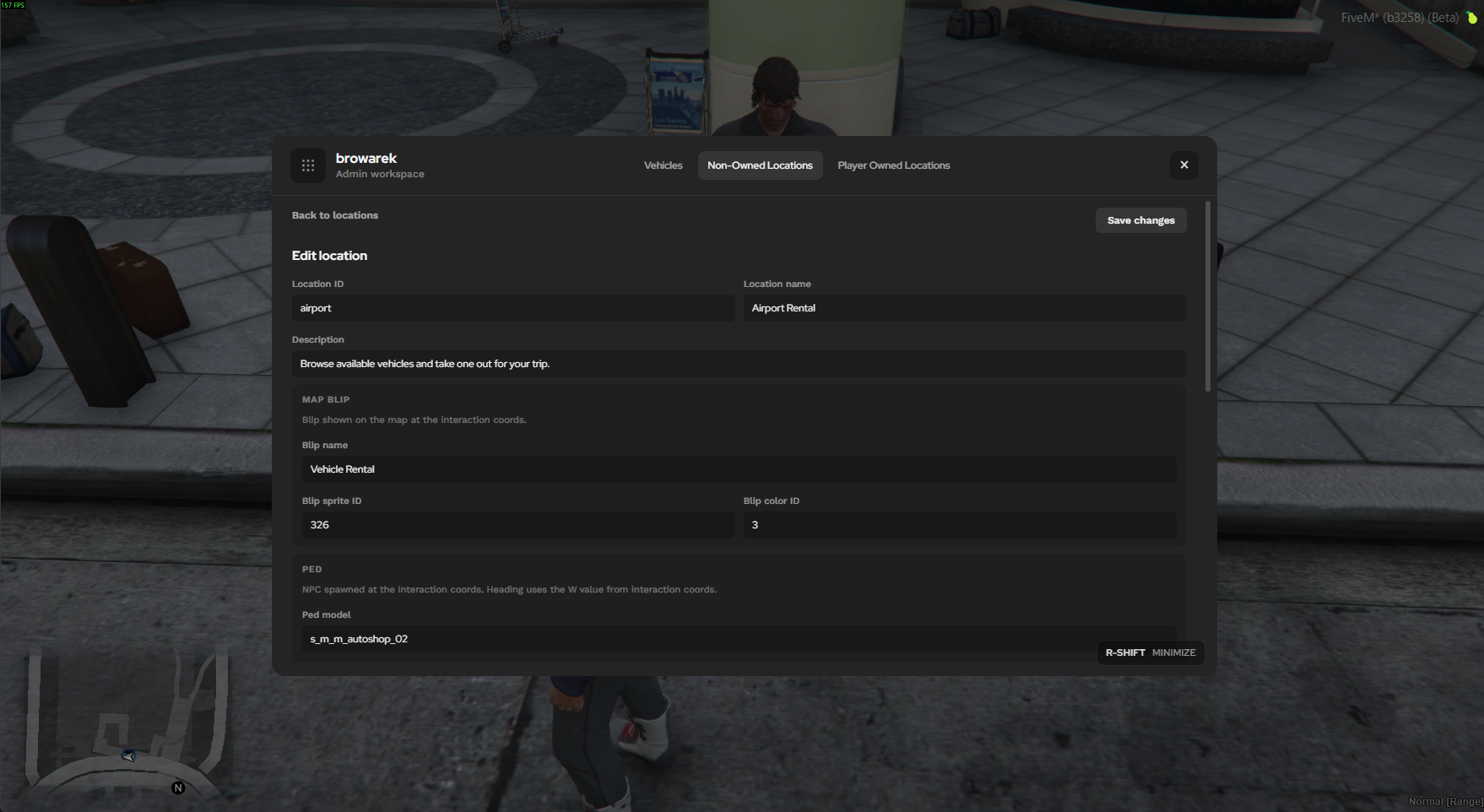
Task: Click the green FiveM status icon
Action: pyautogui.click(x=1471, y=17)
